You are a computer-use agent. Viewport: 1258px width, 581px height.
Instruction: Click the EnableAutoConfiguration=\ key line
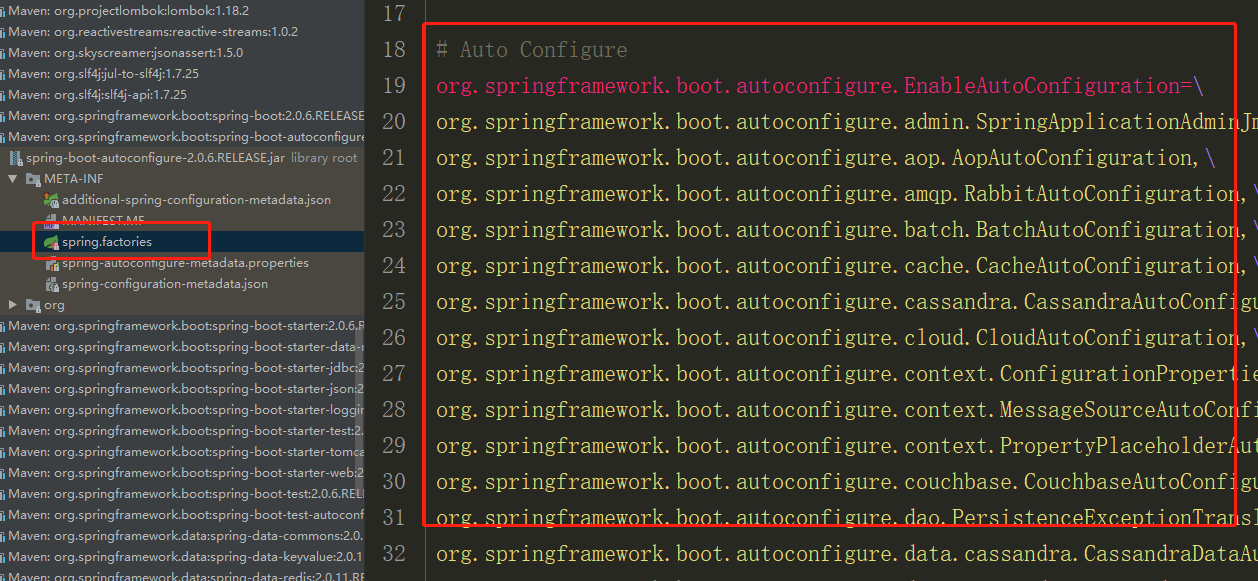[820, 86]
